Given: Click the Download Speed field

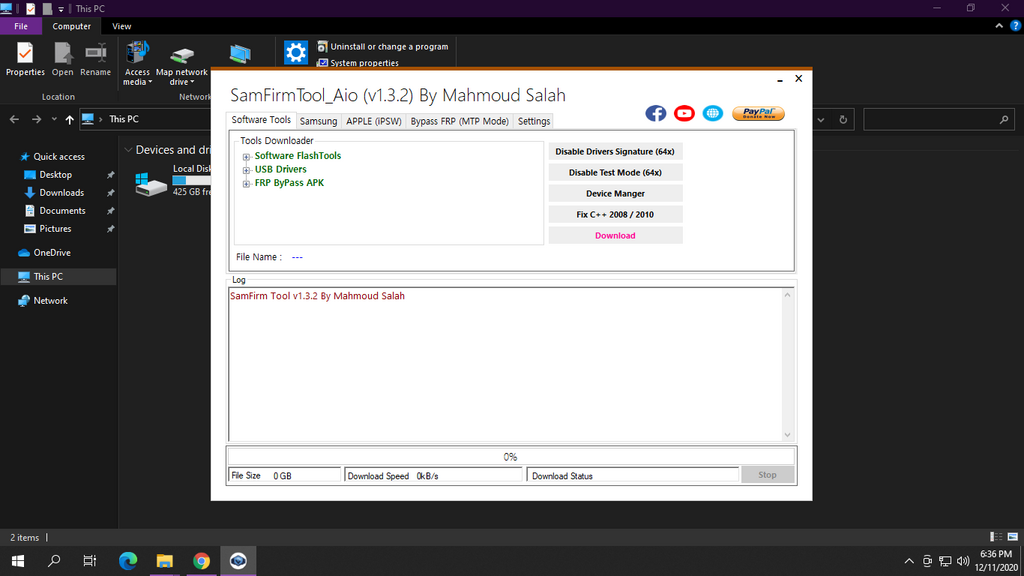Looking at the screenshot, I should coord(433,475).
